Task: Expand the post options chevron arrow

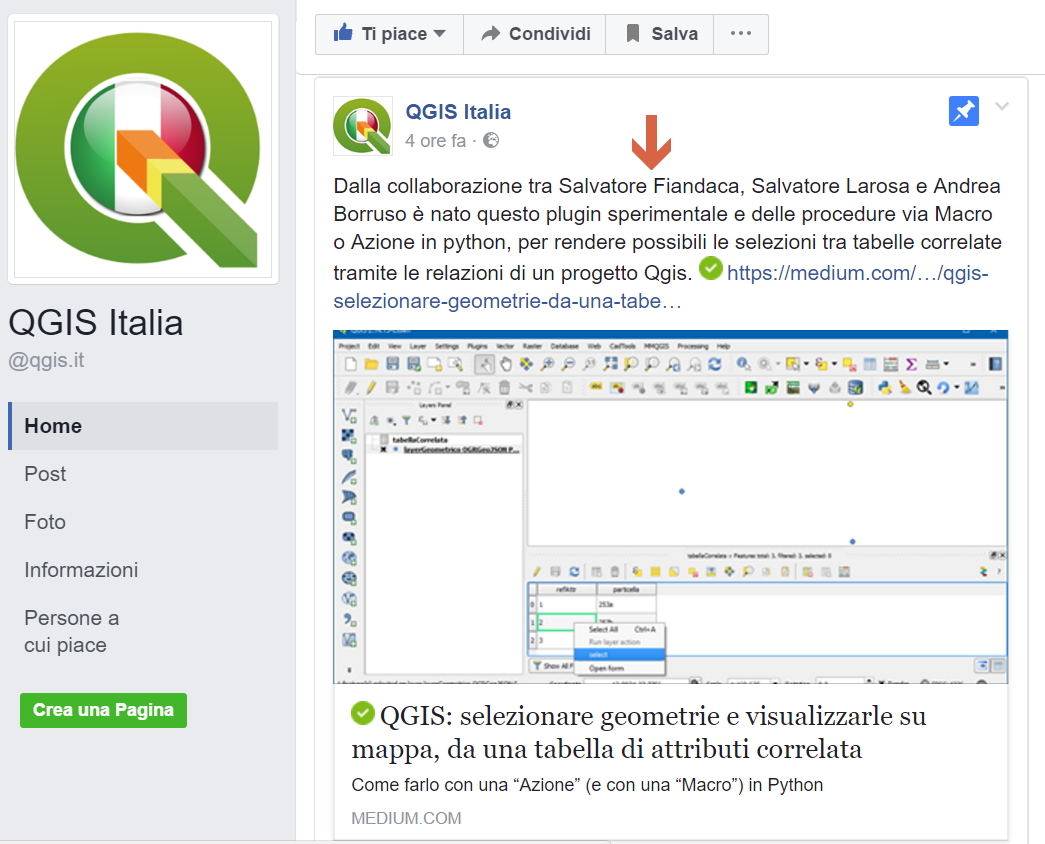Action: click(x=1002, y=108)
